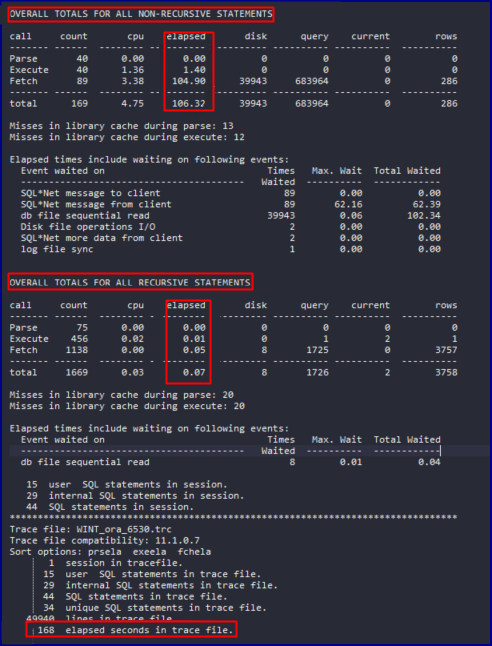Screen dimensions: 492x646
Task: Click the recursive Fetch rows value 3757
Action: (x=446, y=350)
